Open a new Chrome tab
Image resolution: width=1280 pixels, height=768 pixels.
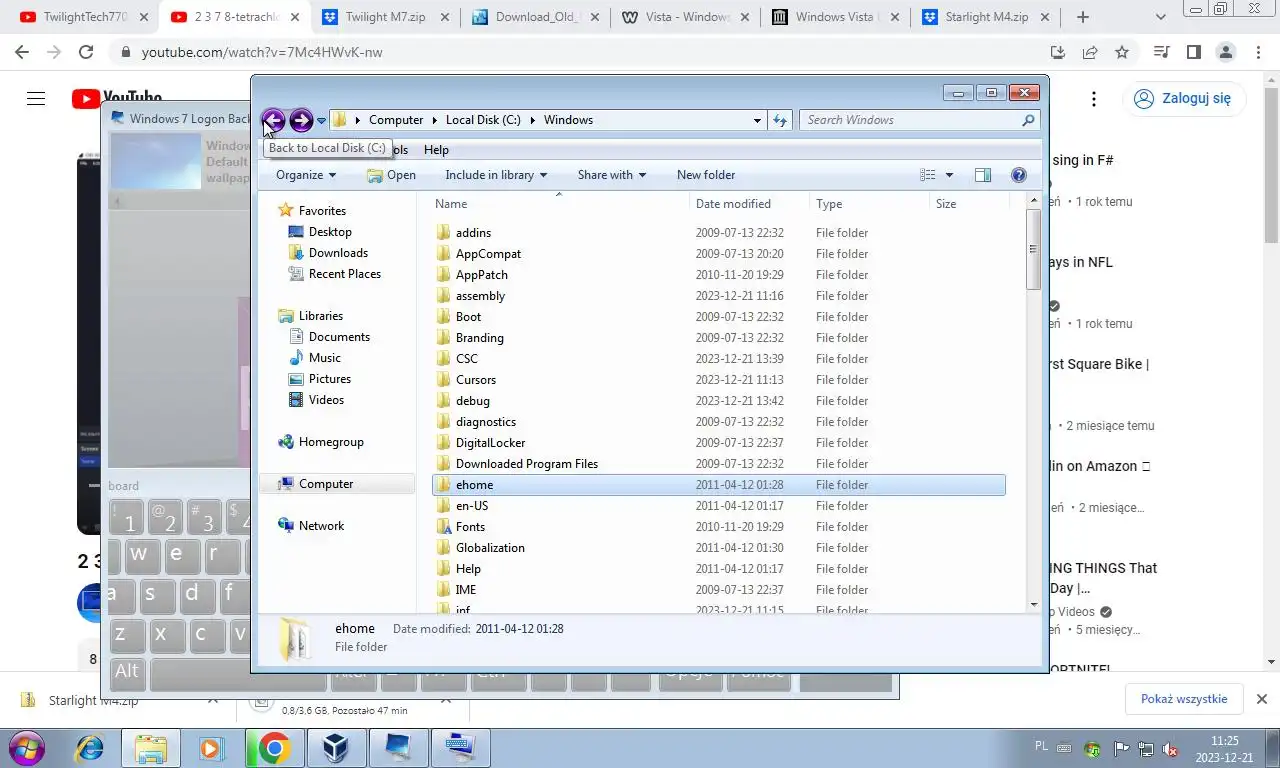pyautogui.click(x=1082, y=17)
